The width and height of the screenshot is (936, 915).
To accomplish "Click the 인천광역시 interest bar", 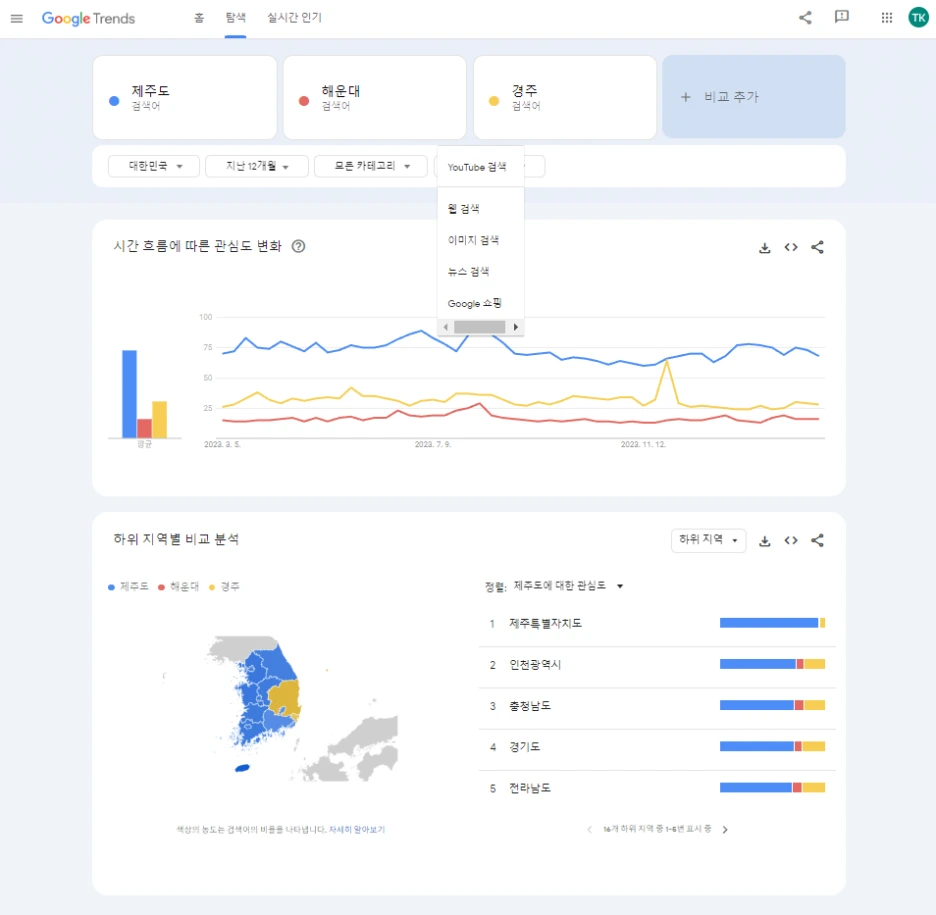I will click(772, 664).
